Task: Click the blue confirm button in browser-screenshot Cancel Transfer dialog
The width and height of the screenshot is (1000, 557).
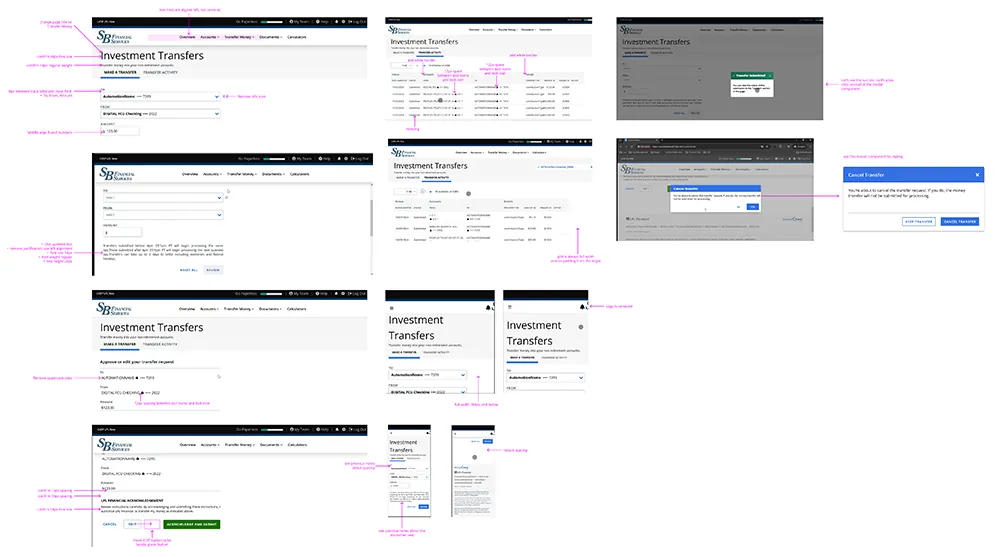Action: point(753,207)
